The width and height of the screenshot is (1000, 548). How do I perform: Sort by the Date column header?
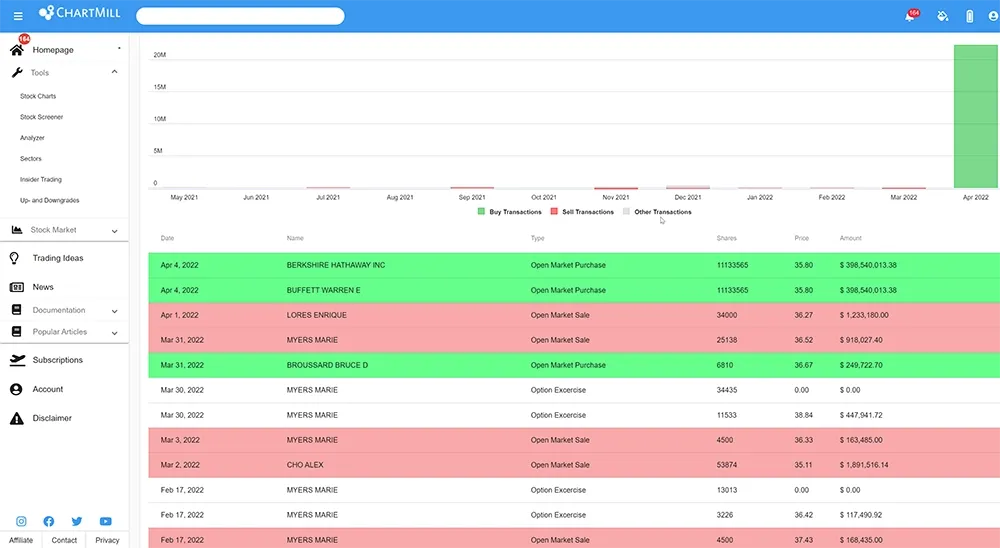pos(167,238)
